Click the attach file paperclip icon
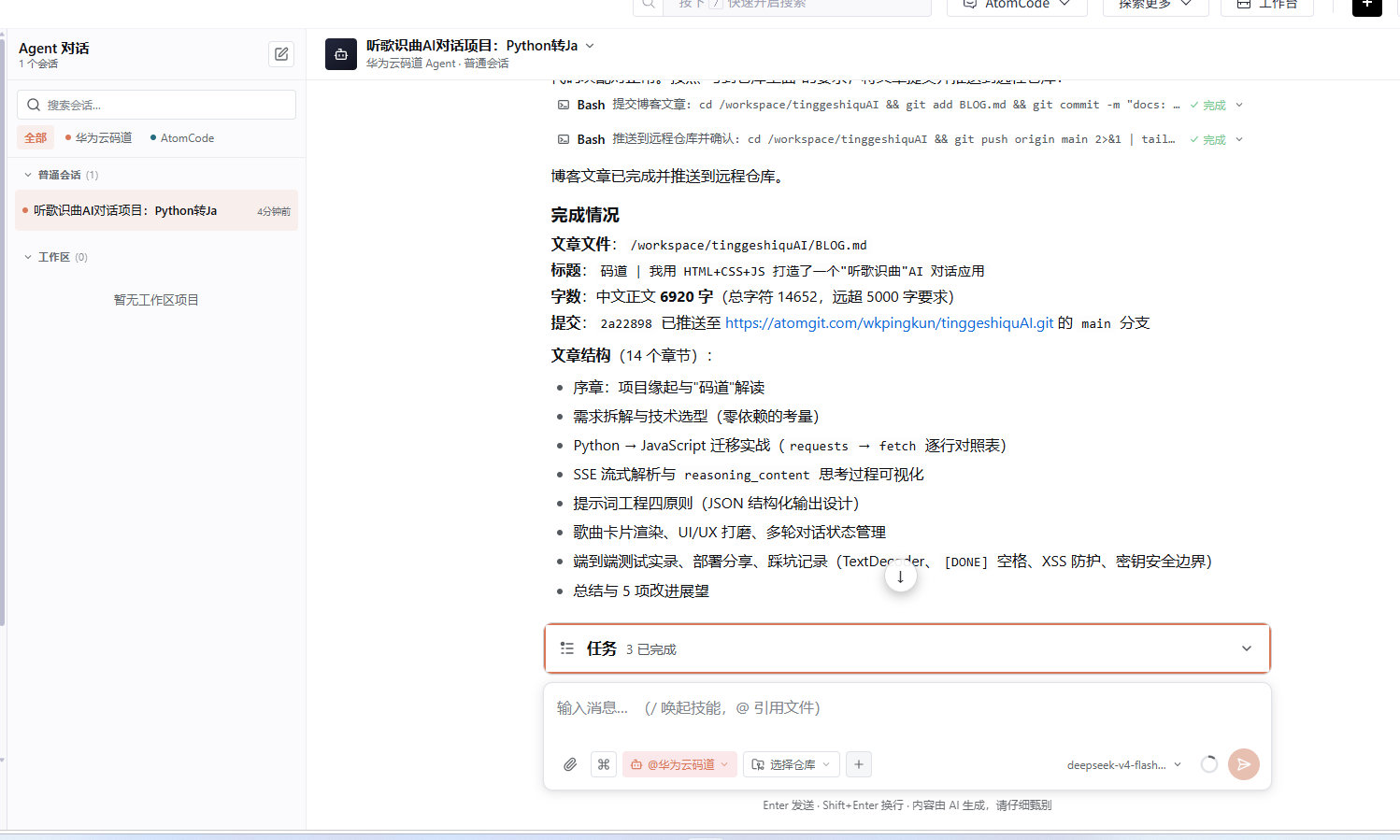 click(x=570, y=764)
